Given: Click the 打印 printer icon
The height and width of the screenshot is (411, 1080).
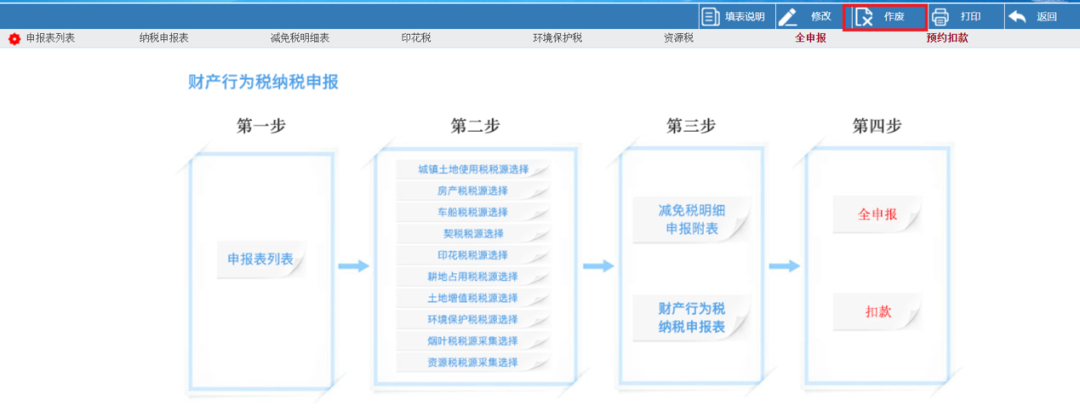Looking at the screenshot, I should (x=940, y=17).
